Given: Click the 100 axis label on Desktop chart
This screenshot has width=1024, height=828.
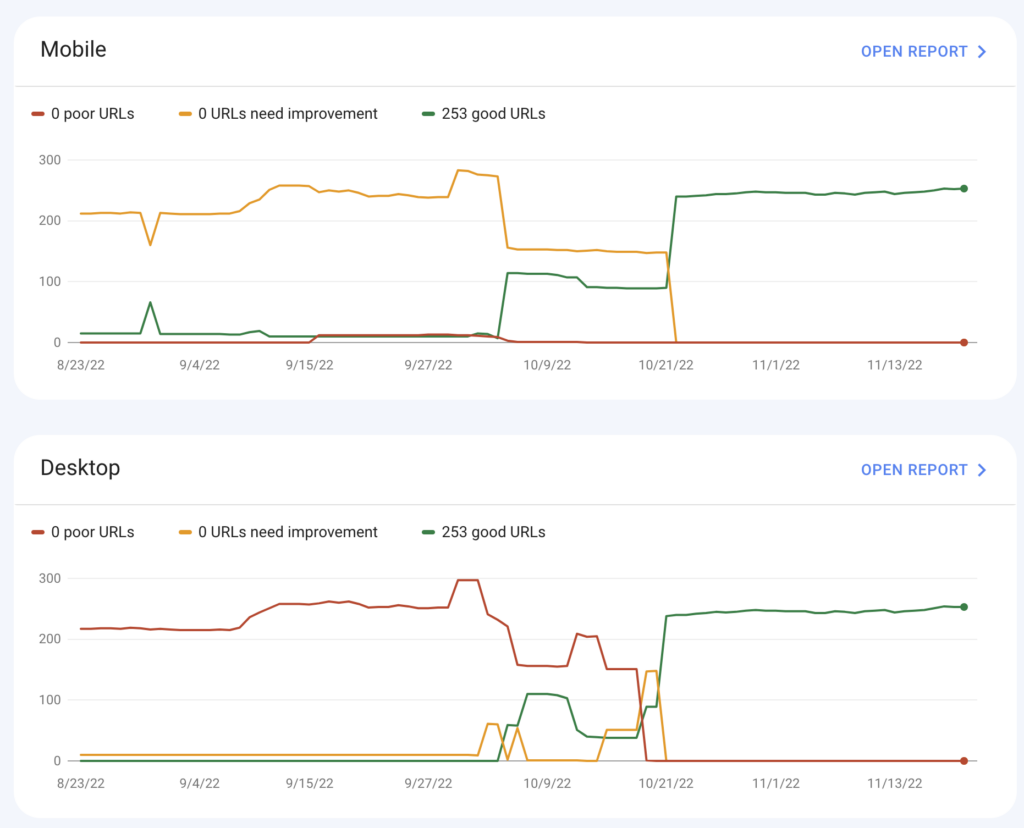Looking at the screenshot, I should 50,700.
